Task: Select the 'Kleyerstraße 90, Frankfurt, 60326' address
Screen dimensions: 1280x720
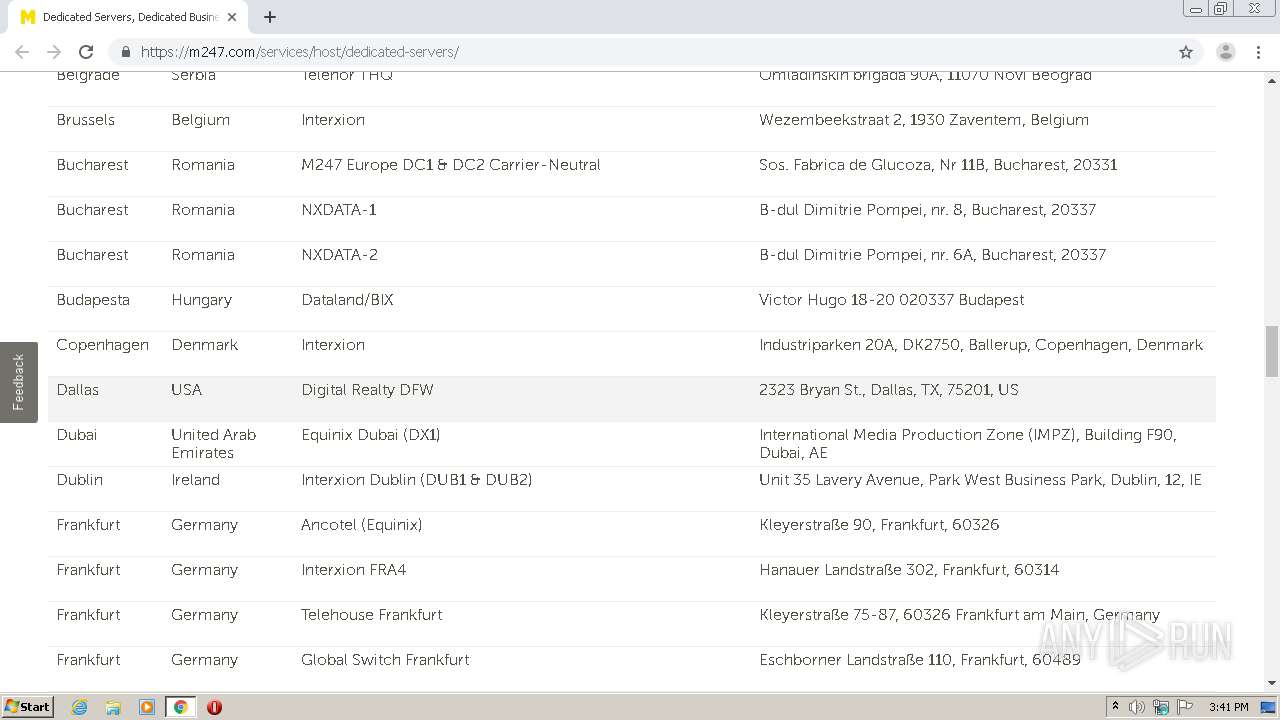Action: pyautogui.click(x=879, y=525)
